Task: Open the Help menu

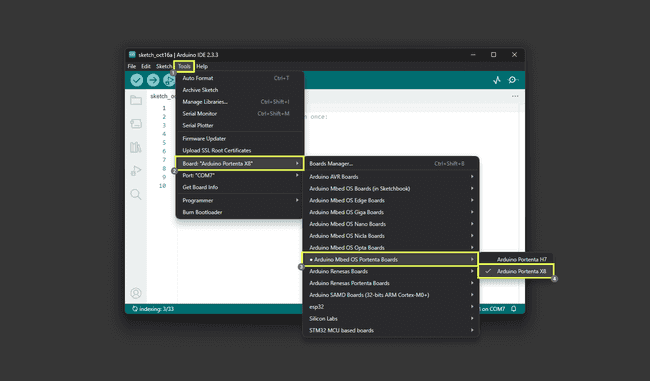Action: [x=202, y=66]
